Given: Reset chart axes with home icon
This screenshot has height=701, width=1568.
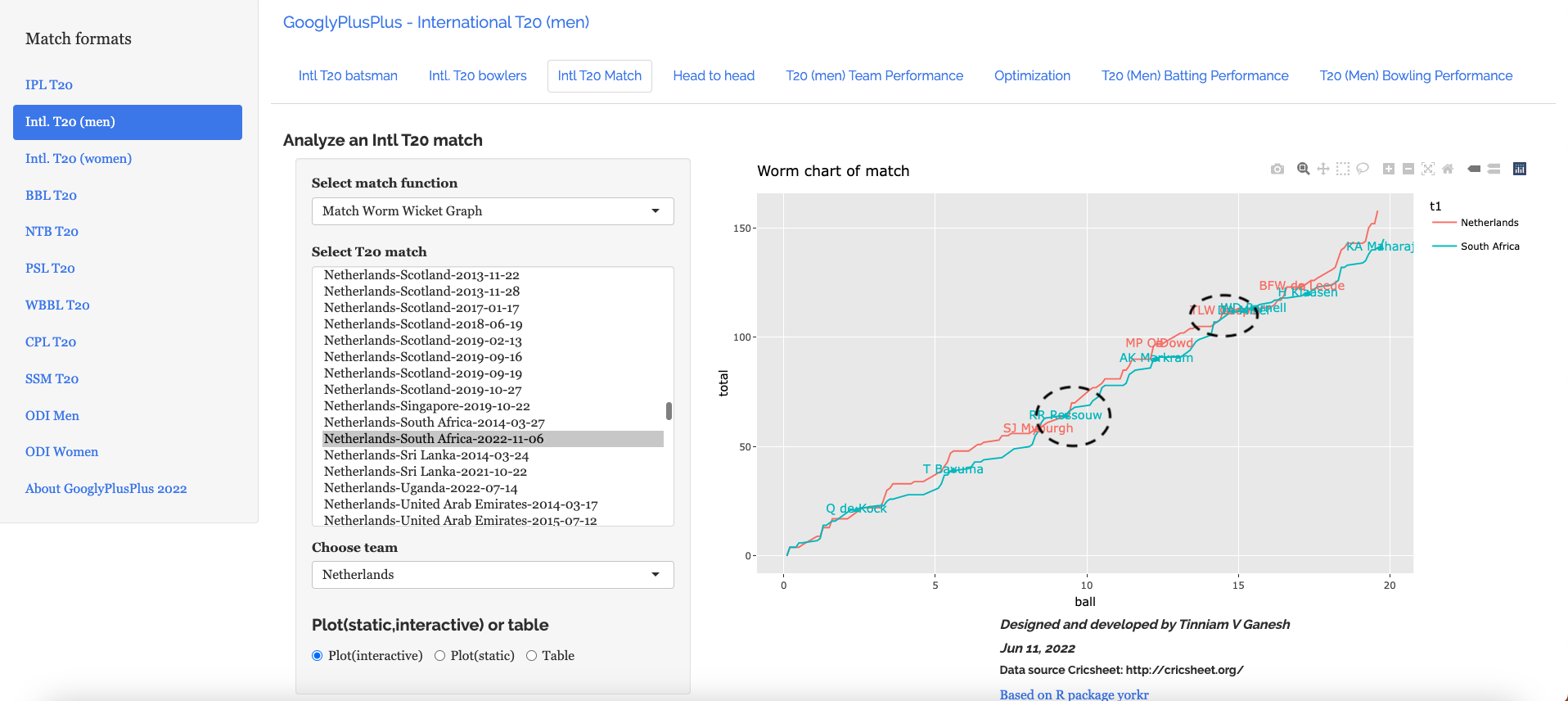Looking at the screenshot, I should coord(1448,169).
